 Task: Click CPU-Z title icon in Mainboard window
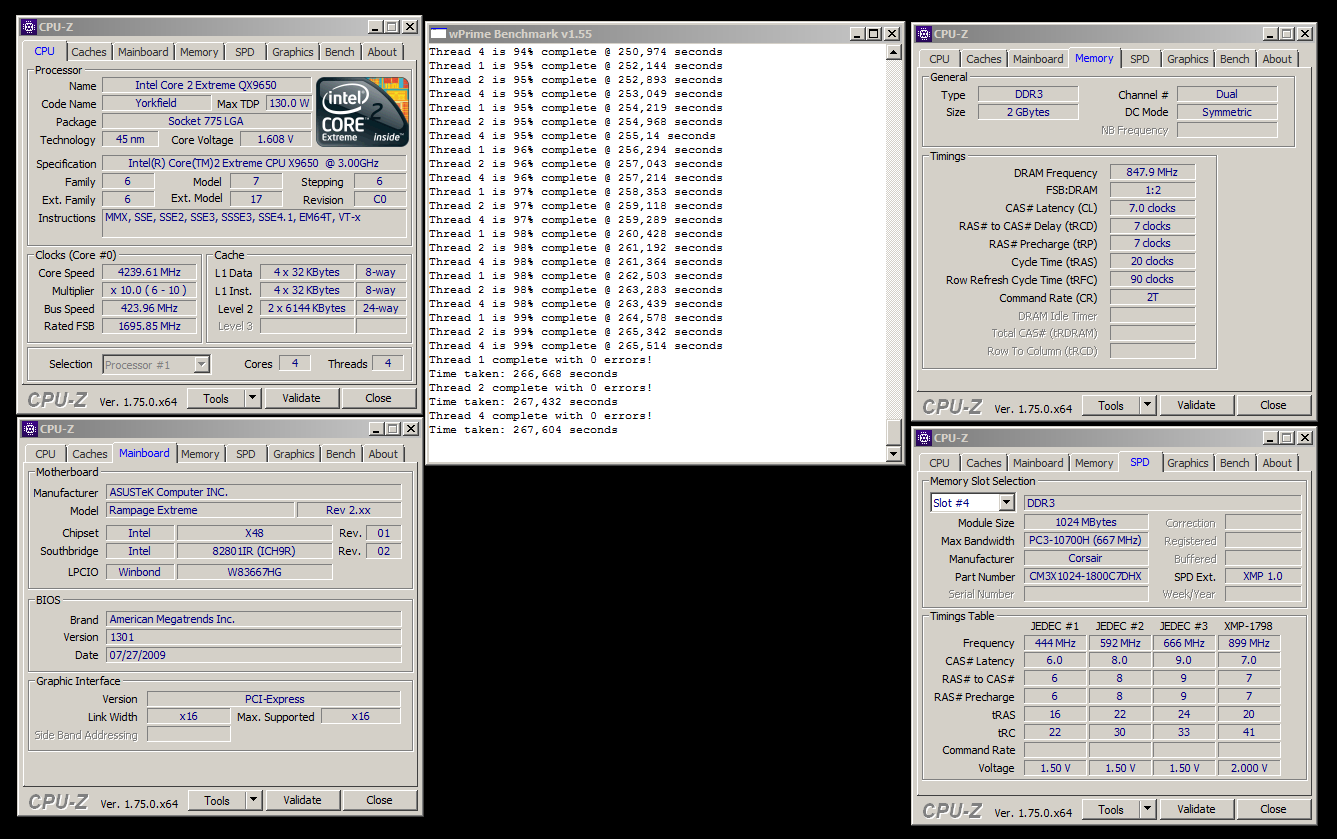click(29, 429)
